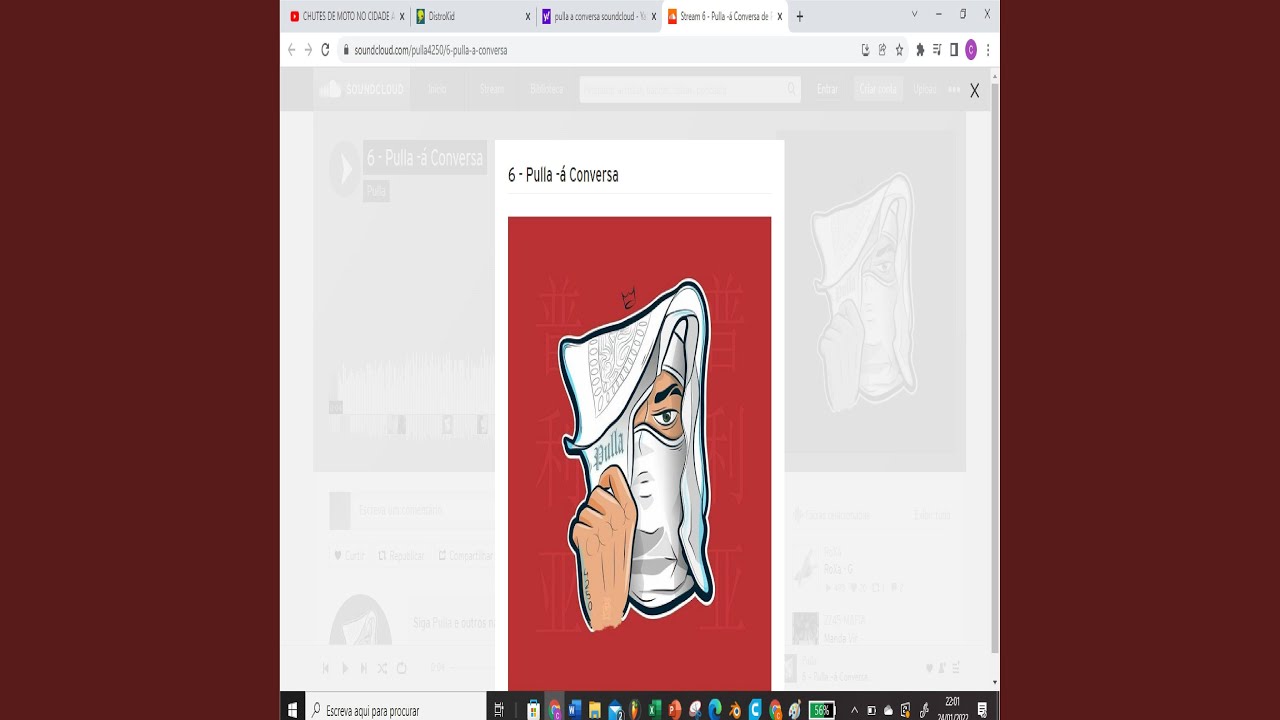
Task: Go forward in browser history
Action: (308, 49)
